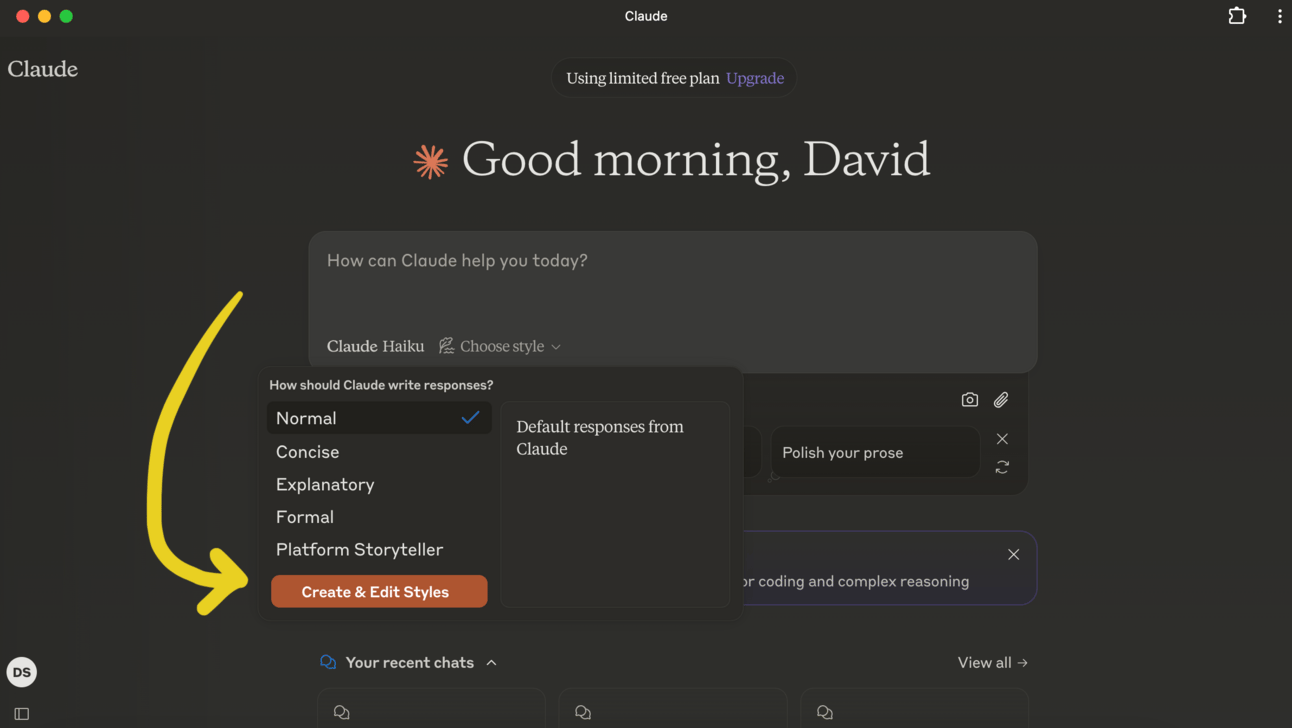Click the Create & Edit Styles button

click(379, 592)
